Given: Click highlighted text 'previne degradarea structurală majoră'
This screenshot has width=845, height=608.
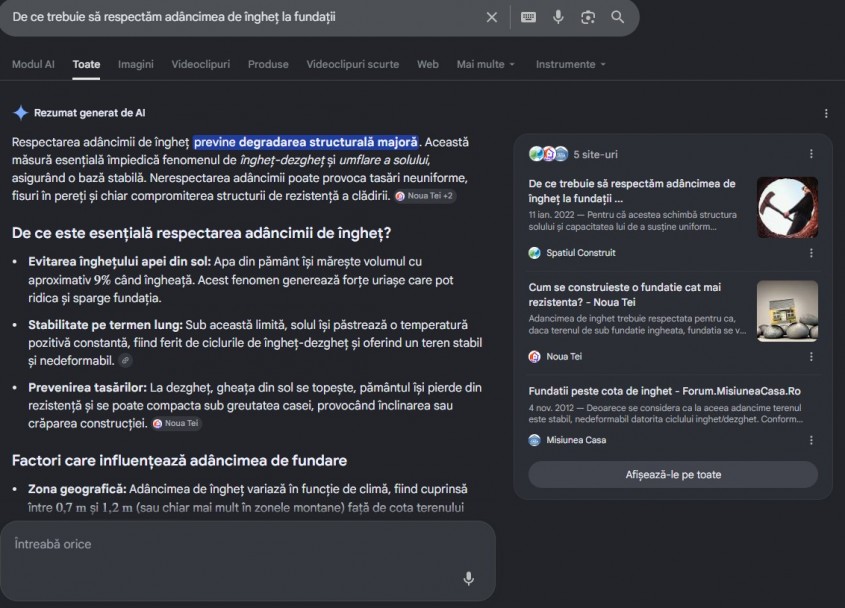Looking at the screenshot, I should tap(306, 142).
